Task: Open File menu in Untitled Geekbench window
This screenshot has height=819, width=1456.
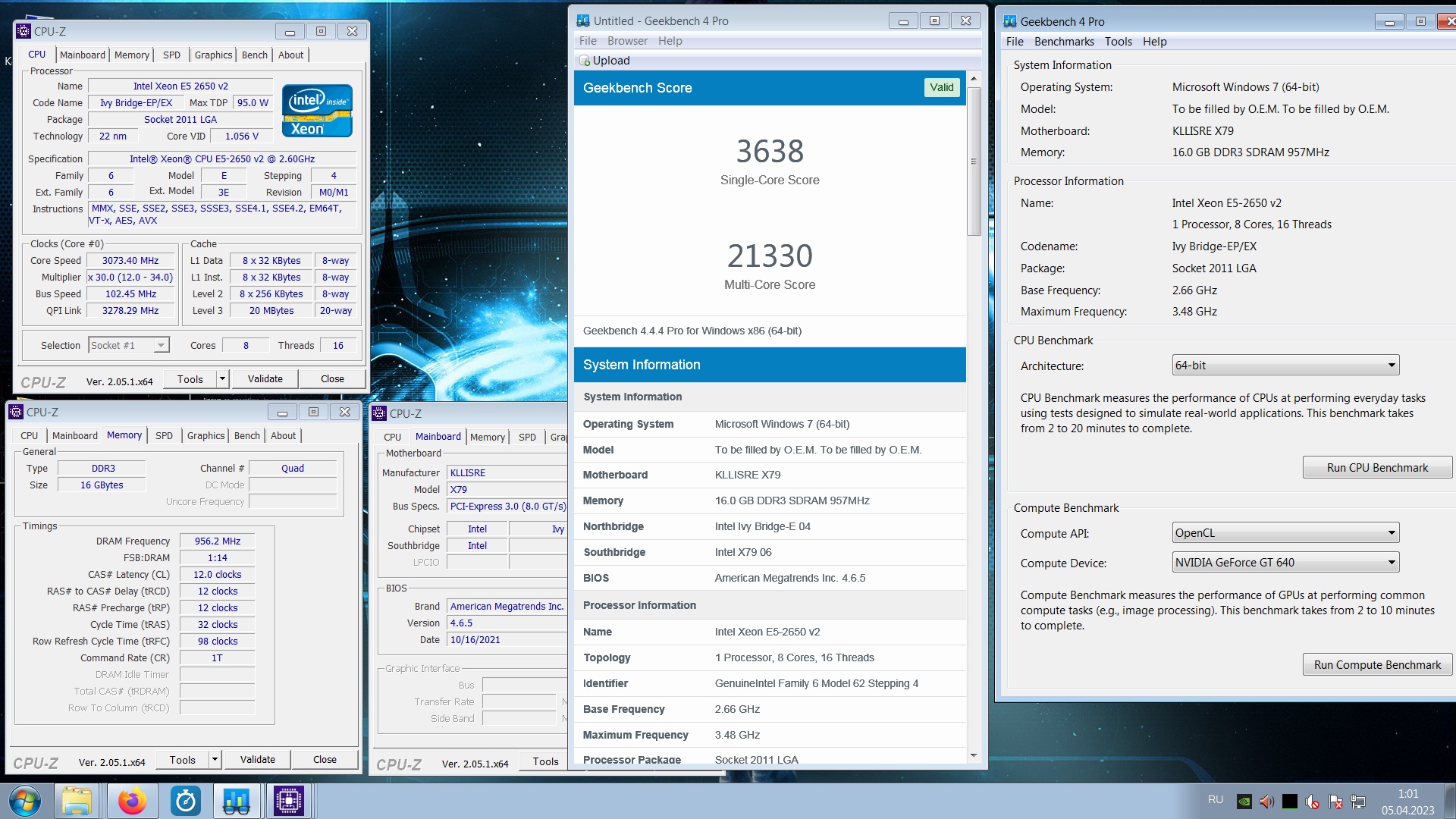Action: point(588,41)
